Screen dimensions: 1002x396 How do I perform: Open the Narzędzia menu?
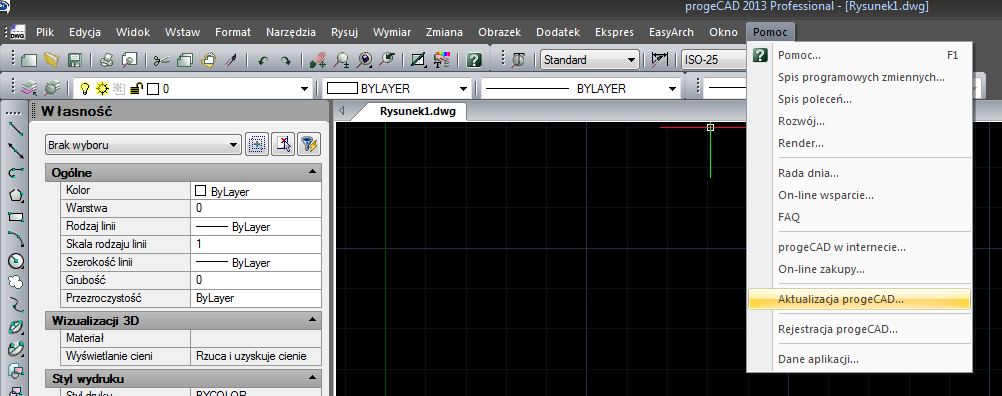pos(291,32)
